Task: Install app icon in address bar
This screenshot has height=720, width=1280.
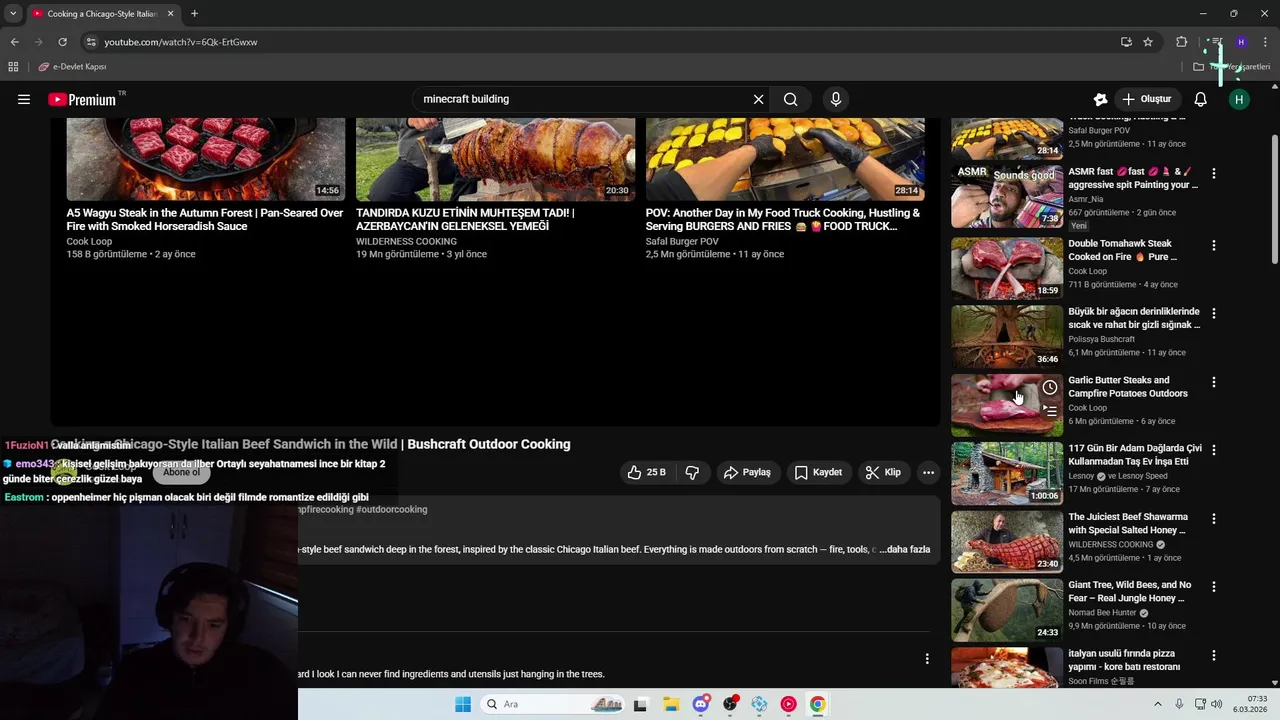Action: [1126, 42]
